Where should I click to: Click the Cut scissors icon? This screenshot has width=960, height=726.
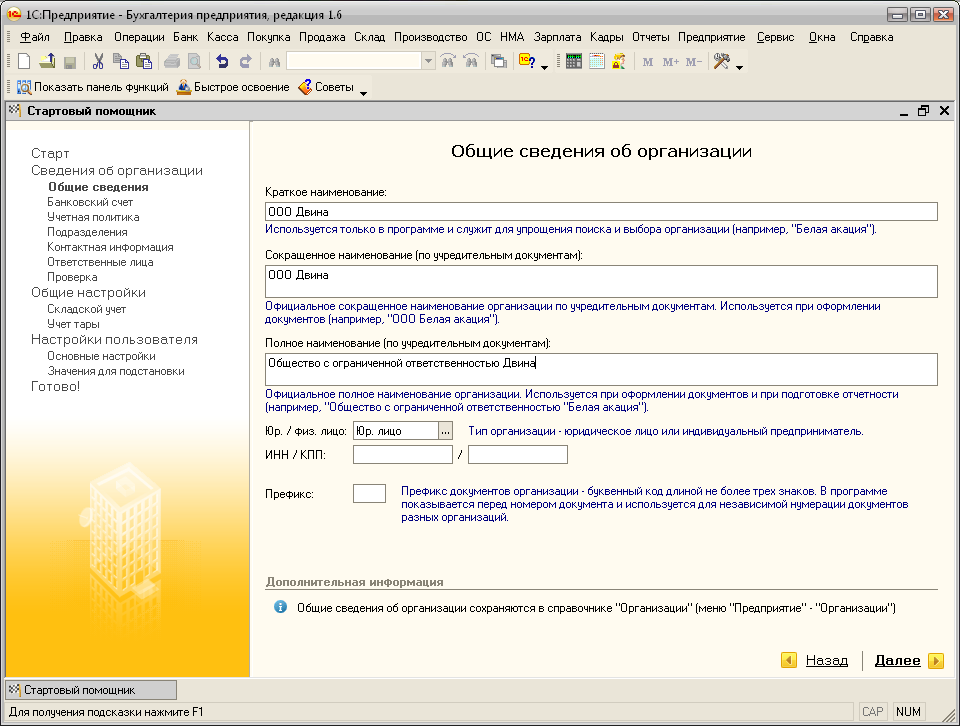(98, 61)
